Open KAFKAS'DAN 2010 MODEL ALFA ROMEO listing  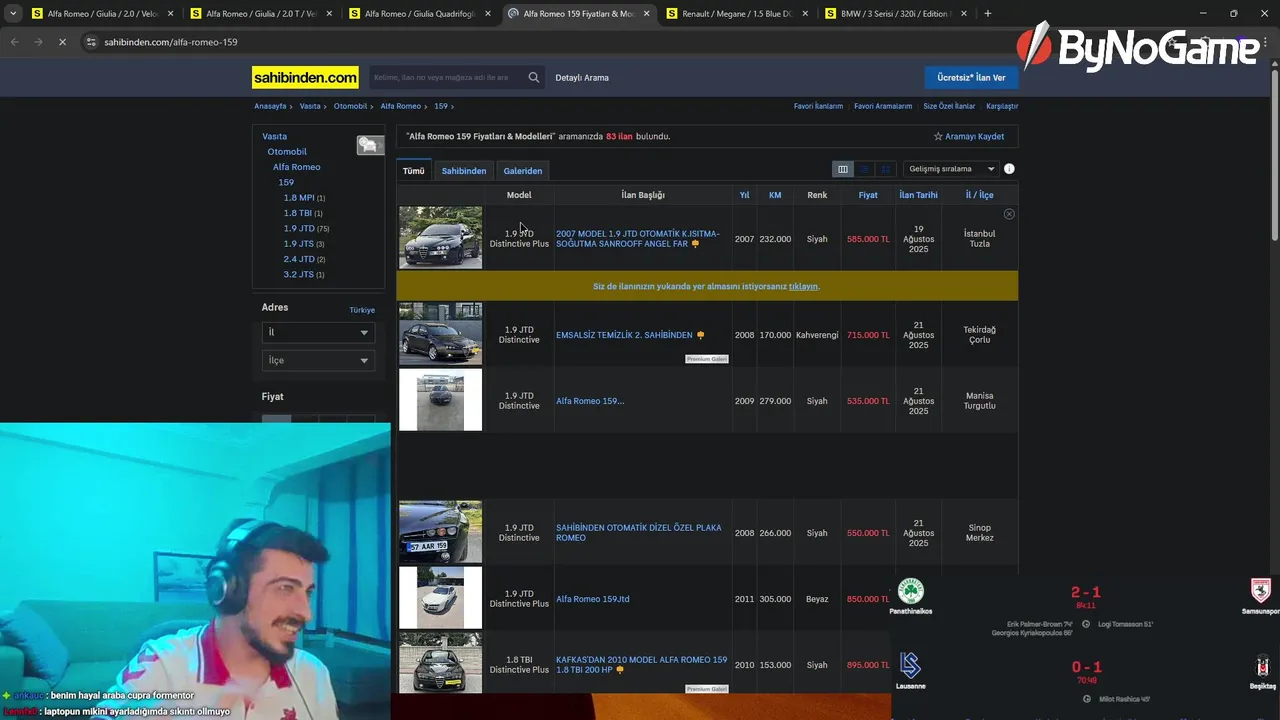click(642, 665)
